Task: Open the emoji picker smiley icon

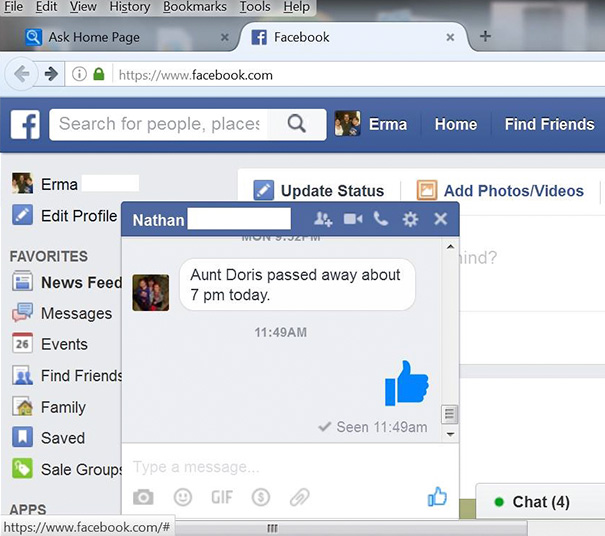Action: point(182,496)
